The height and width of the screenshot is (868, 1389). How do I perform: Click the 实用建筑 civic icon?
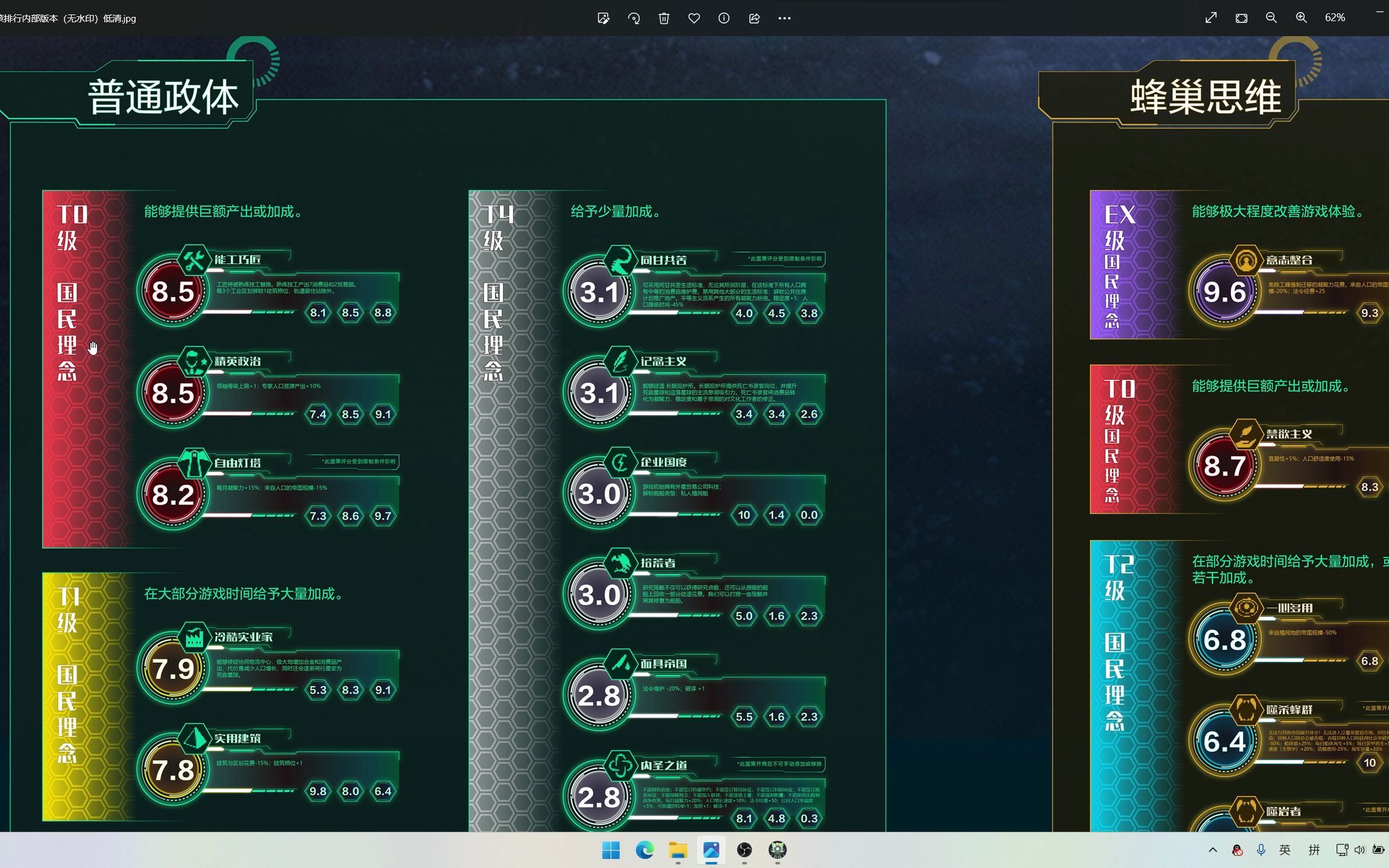[194, 738]
